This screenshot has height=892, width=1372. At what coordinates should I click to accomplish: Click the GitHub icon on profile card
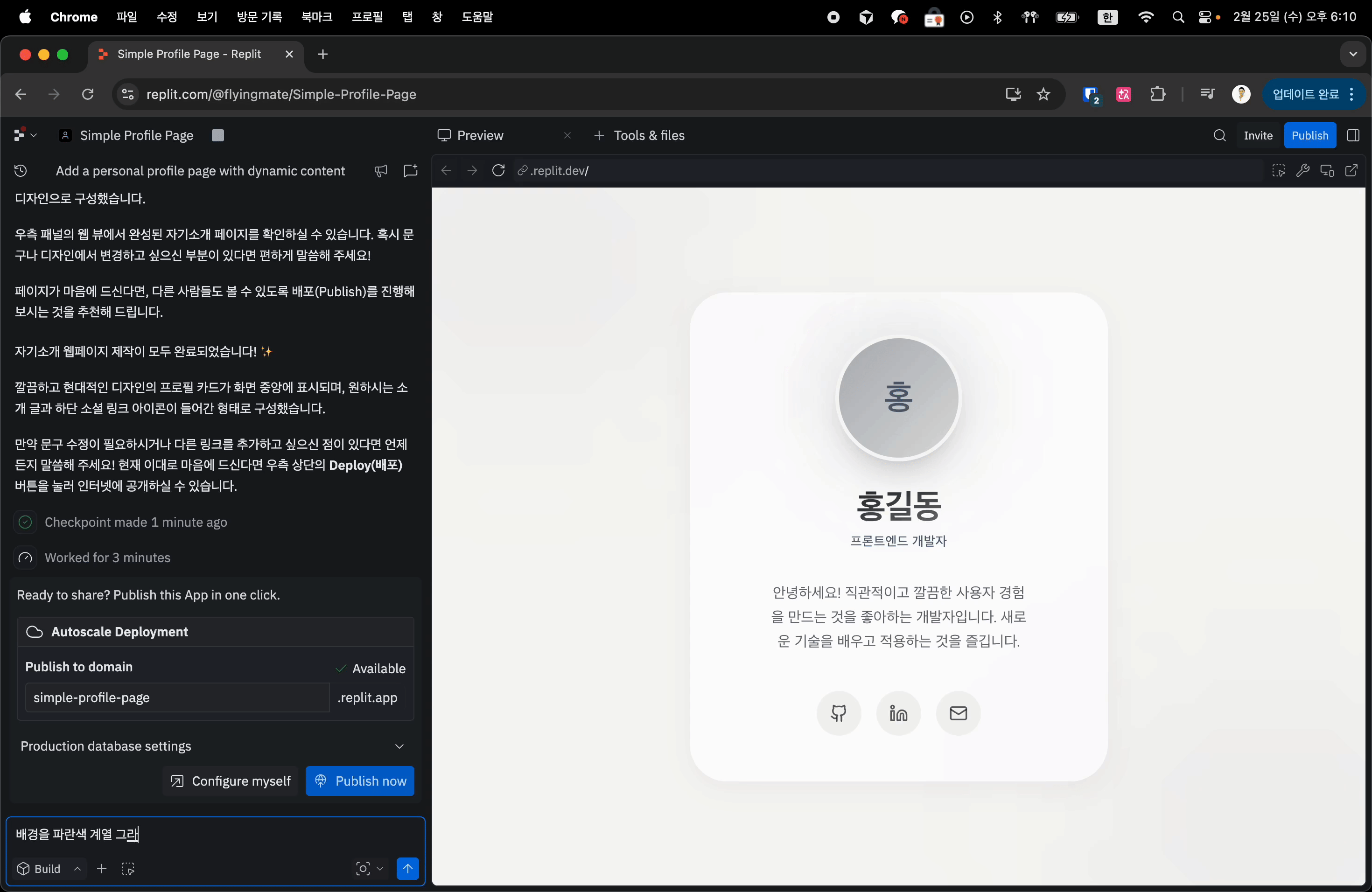(x=838, y=713)
